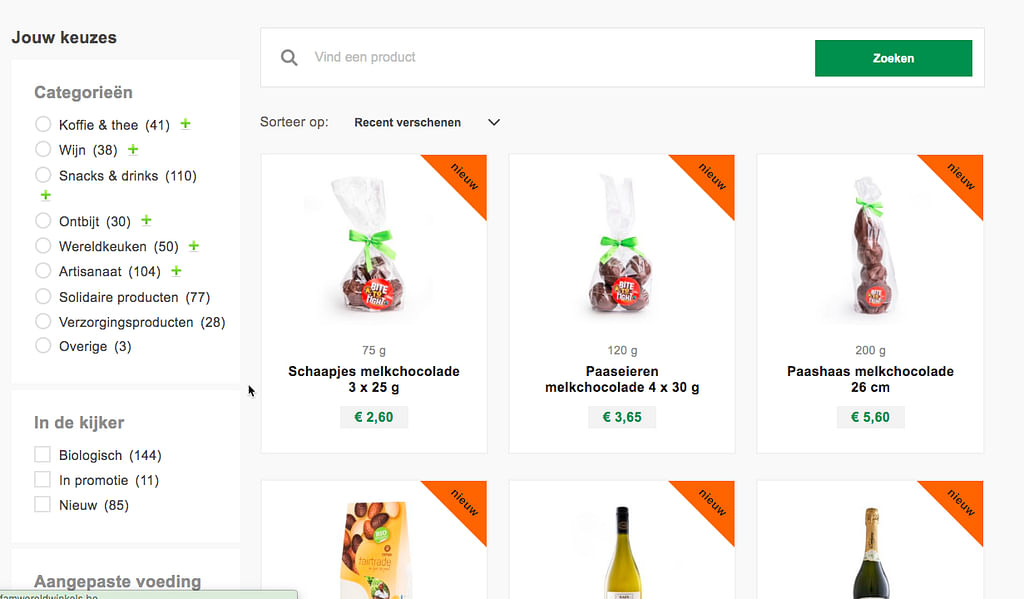Expand Wijn category with plus icon
Viewport: 1024px width, 599px height.
(x=133, y=150)
